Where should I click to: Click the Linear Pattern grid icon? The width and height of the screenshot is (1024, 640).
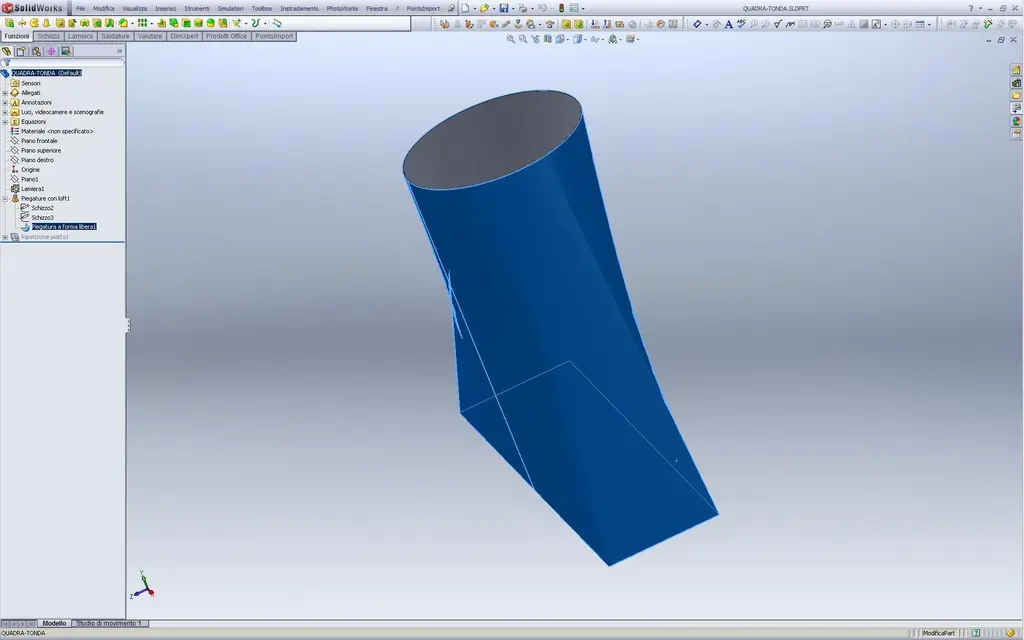pyautogui.click(x=142, y=23)
